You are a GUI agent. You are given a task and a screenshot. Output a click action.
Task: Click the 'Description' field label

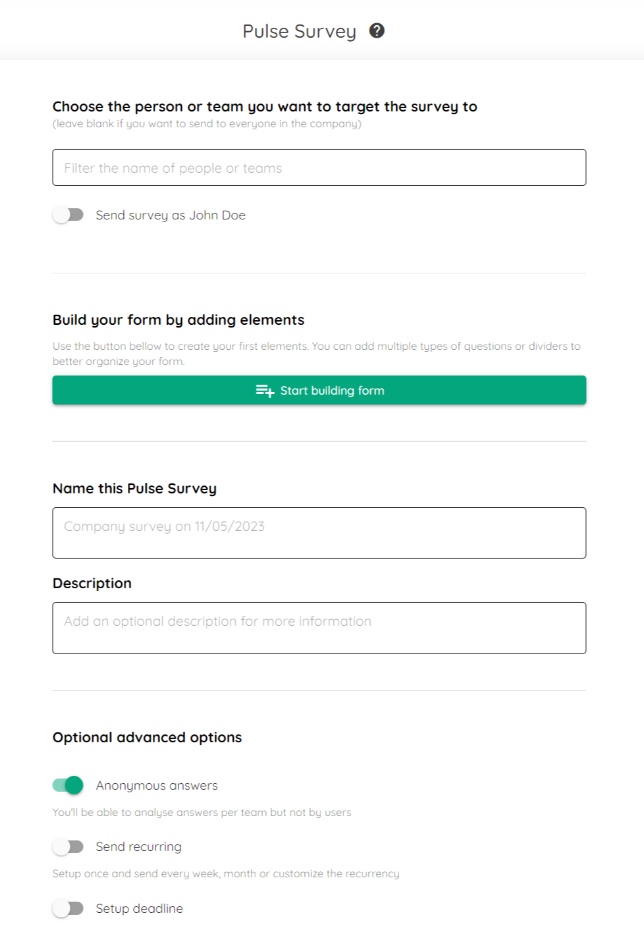[x=92, y=583]
